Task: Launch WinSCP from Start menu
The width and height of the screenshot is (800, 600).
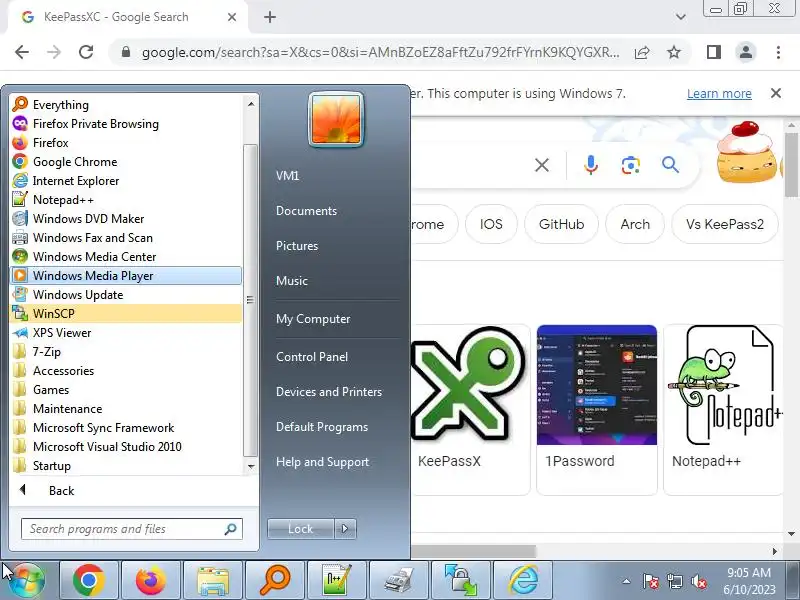Action: pos(126,313)
